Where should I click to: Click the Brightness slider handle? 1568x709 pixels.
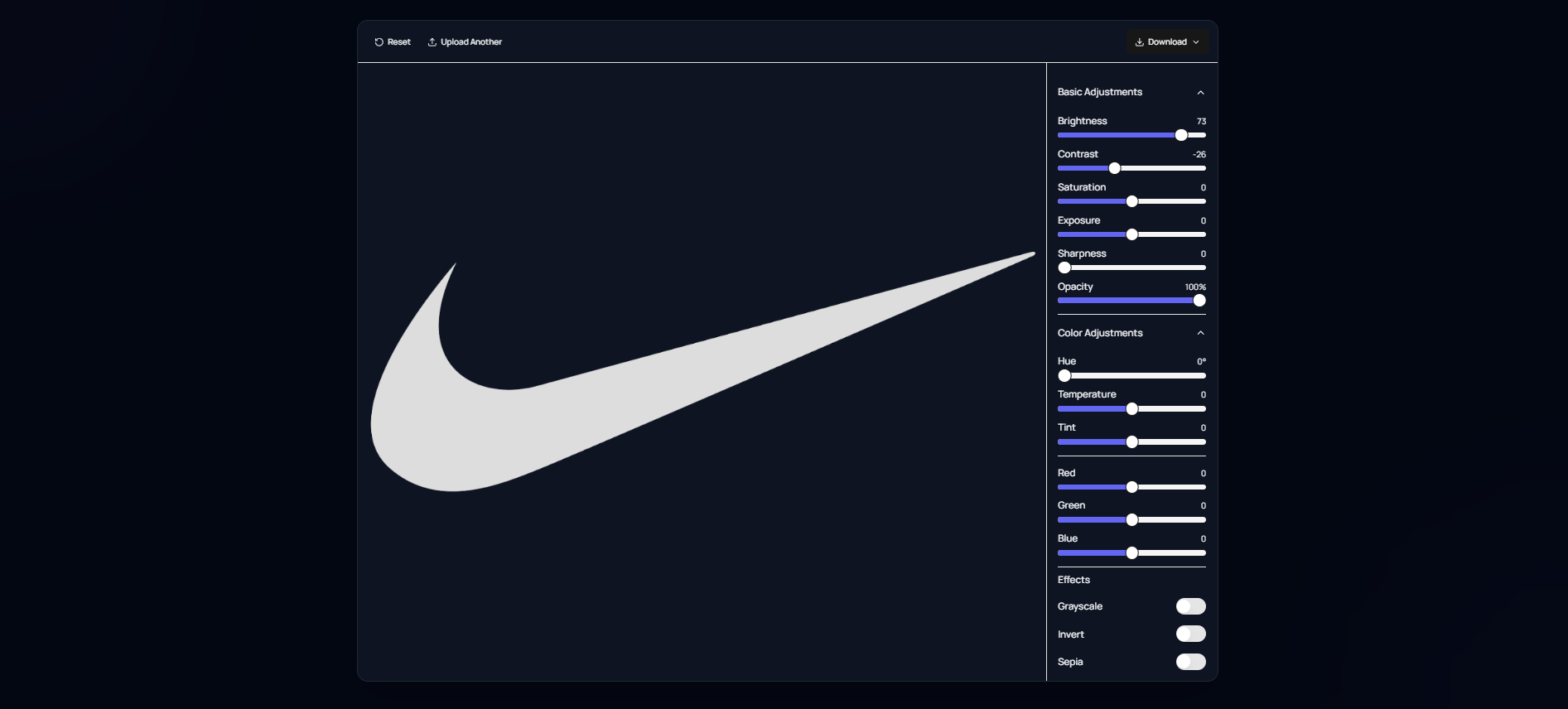click(x=1181, y=135)
